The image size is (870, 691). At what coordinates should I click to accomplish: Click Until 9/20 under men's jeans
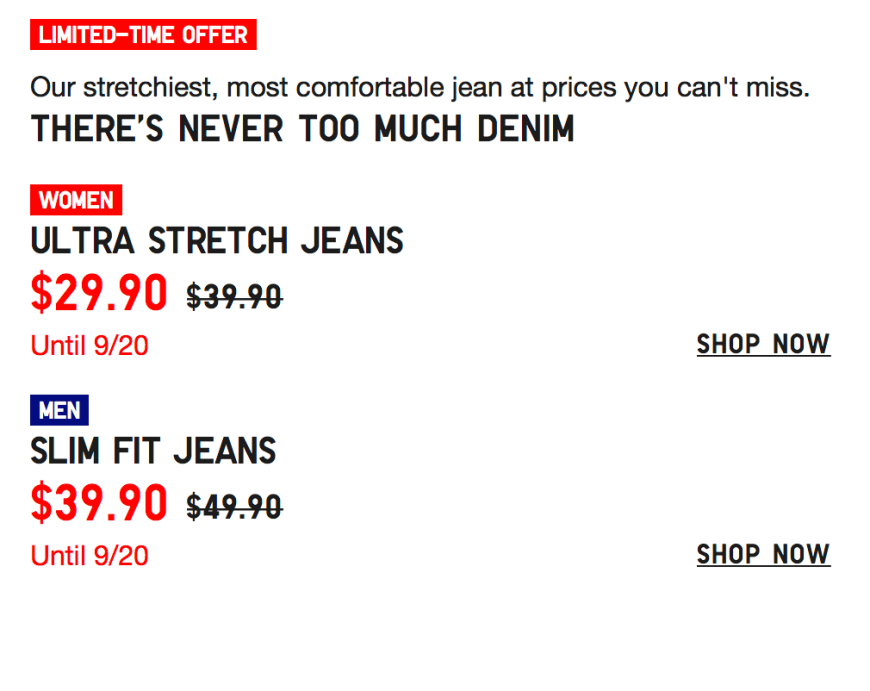tap(89, 556)
